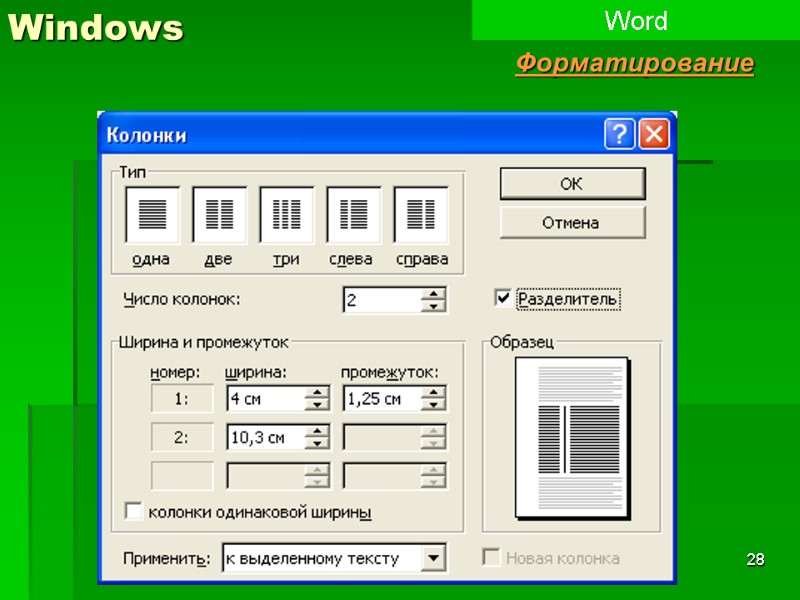Select the three-column 'три' preset icon
This screenshot has height=600, width=800.
tap(287, 215)
